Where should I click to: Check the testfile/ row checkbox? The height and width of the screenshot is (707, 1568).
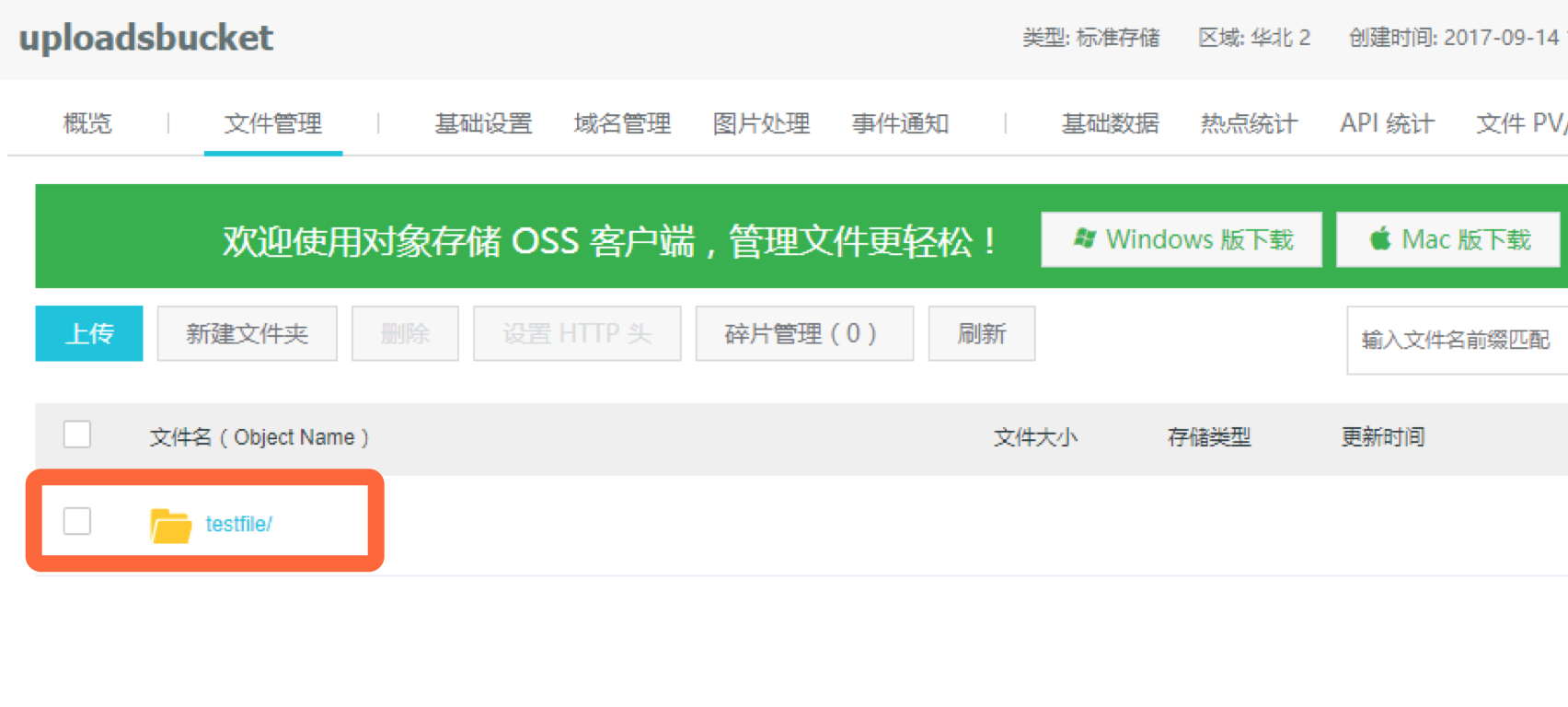[77, 521]
